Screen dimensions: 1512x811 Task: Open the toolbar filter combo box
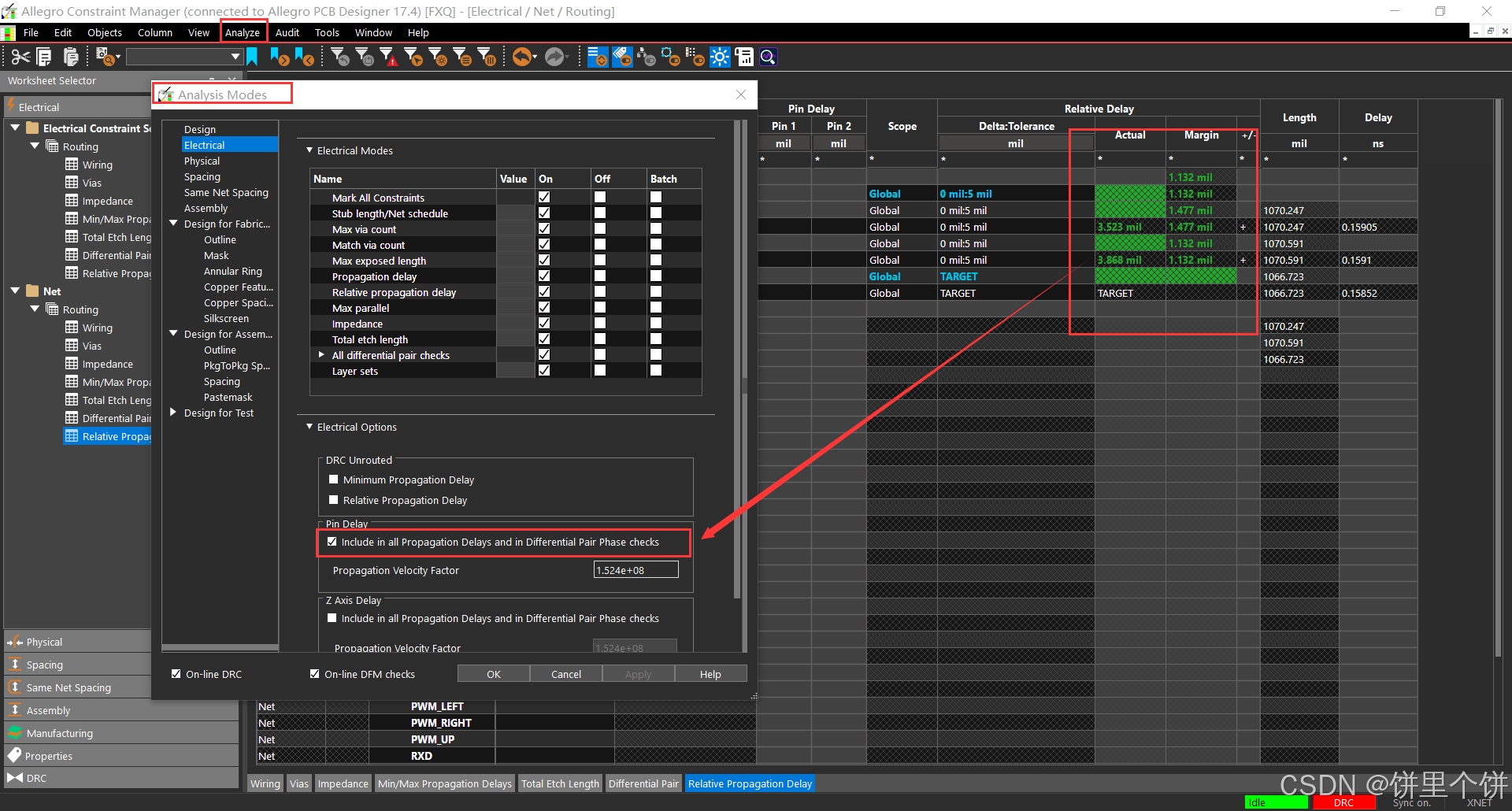[183, 57]
